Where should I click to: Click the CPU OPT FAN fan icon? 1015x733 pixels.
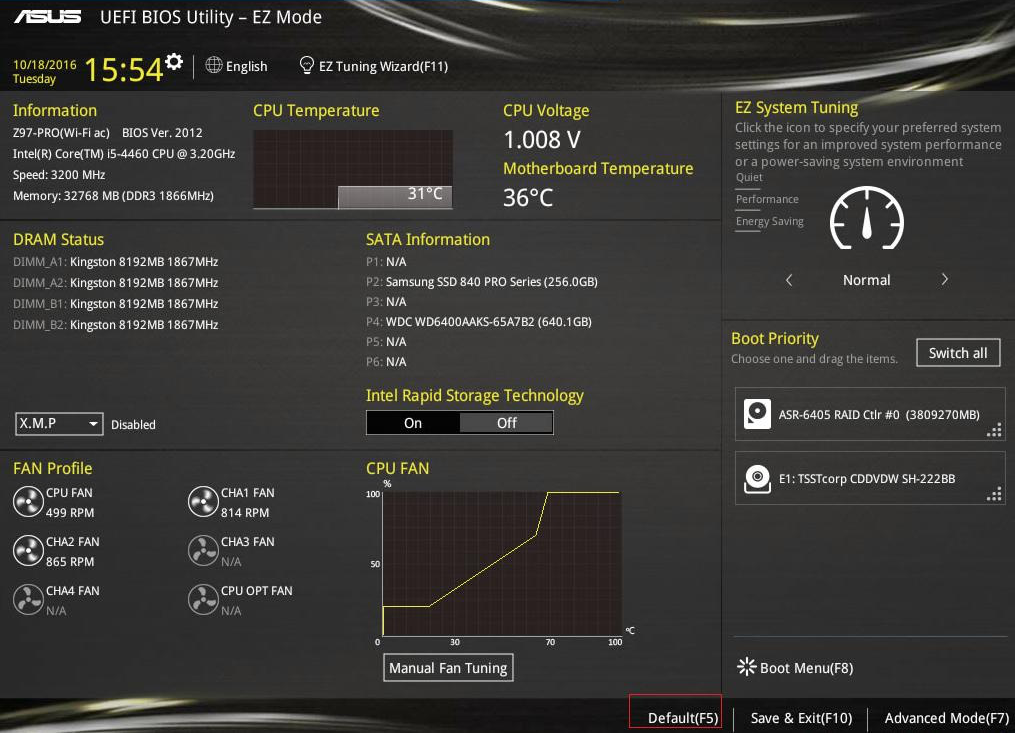203,600
